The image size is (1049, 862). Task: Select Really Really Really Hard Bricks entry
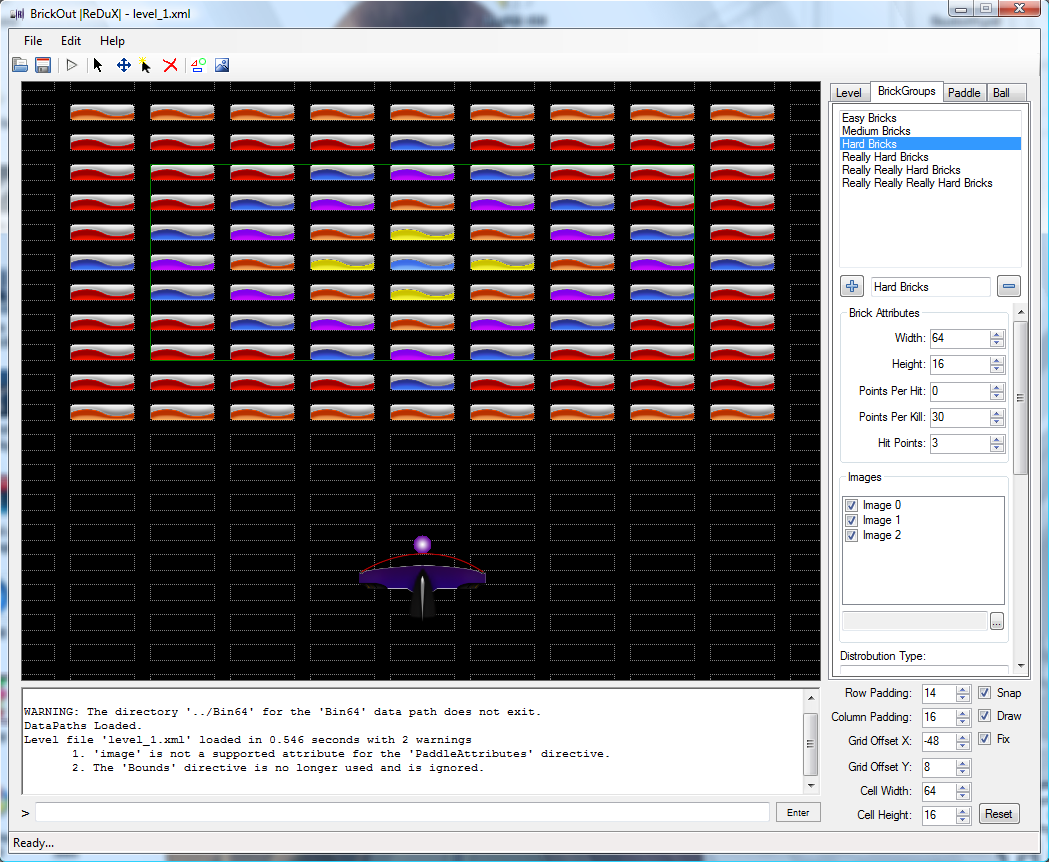930,183
